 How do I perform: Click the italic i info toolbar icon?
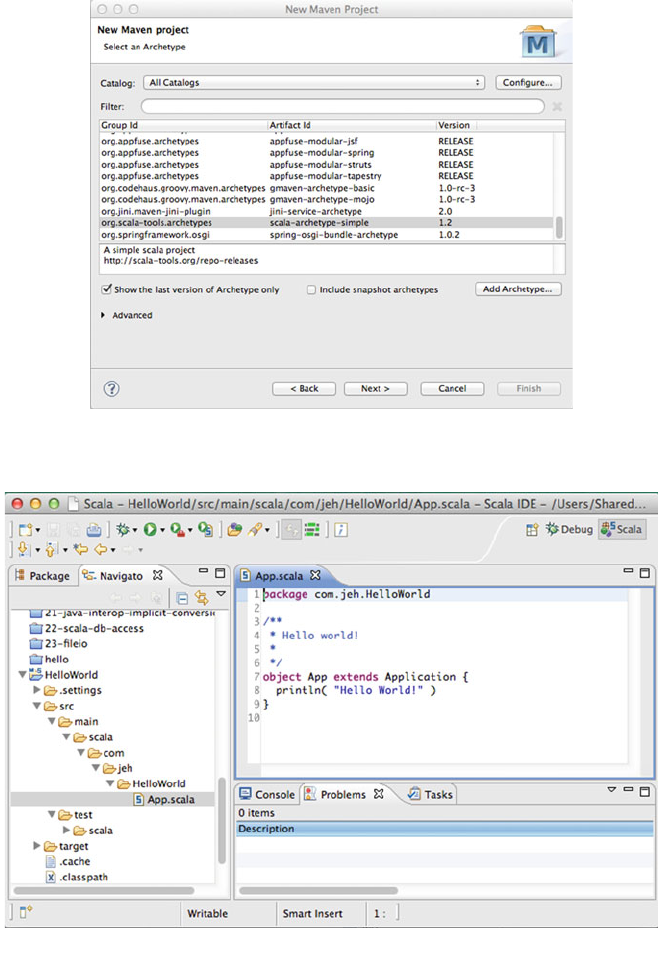point(341,529)
